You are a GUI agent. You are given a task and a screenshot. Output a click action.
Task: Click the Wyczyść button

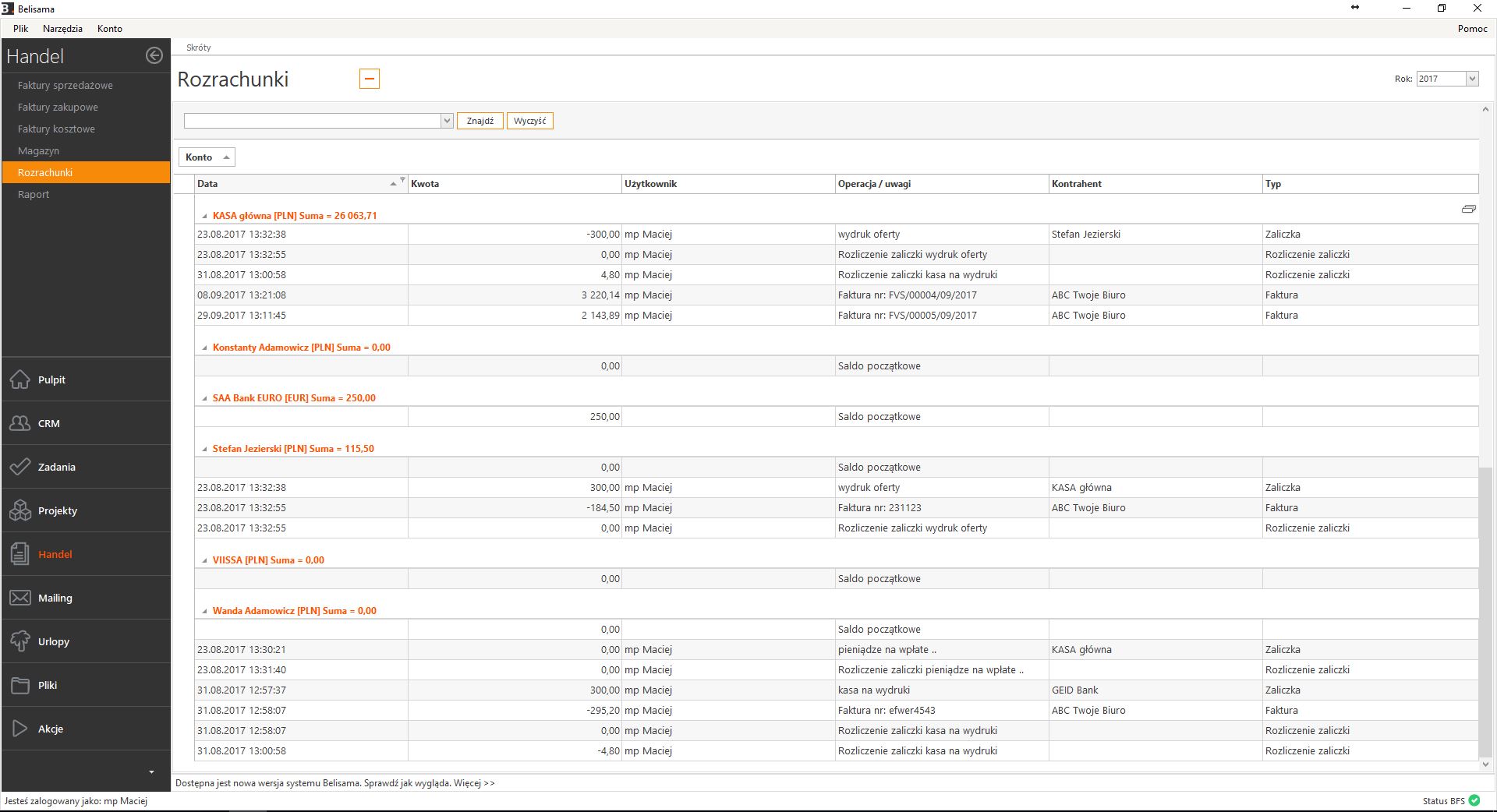[529, 121]
